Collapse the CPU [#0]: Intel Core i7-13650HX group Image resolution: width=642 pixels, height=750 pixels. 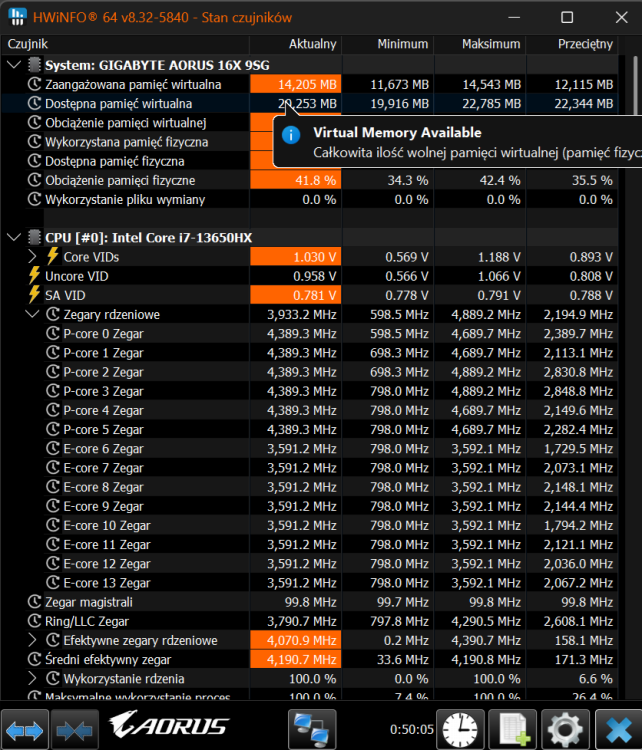coord(13,238)
